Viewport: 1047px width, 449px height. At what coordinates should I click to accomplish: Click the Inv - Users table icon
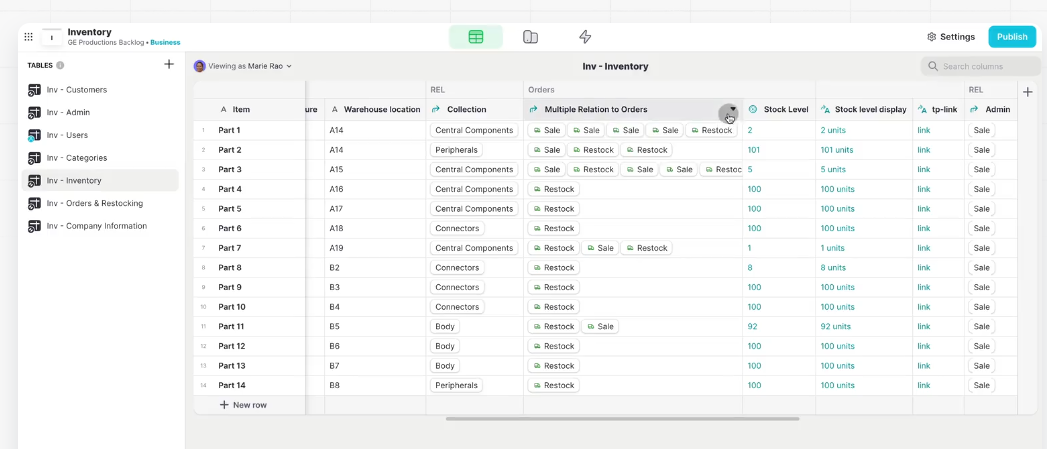pos(34,135)
